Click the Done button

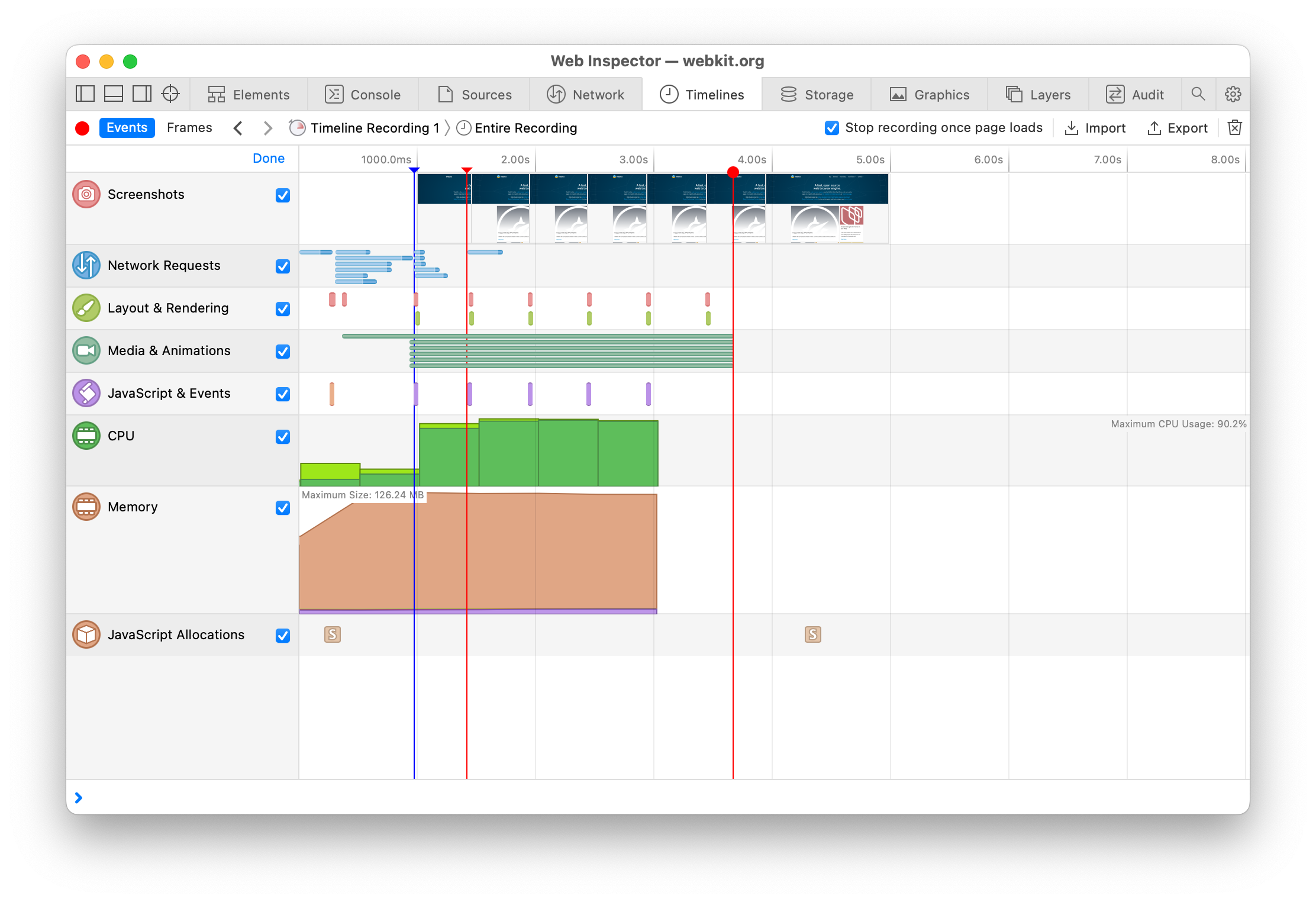click(x=269, y=159)
